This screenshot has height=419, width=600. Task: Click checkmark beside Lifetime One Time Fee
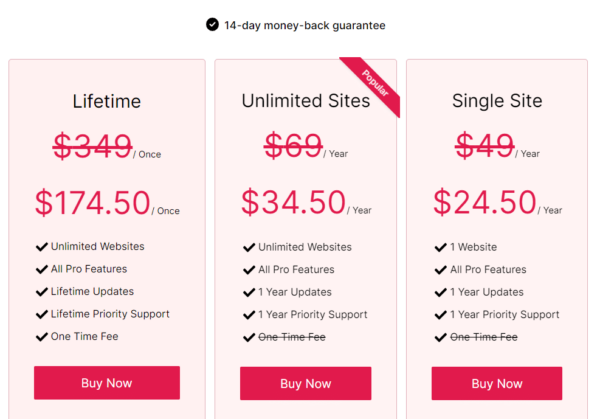[x=42, y=337]
